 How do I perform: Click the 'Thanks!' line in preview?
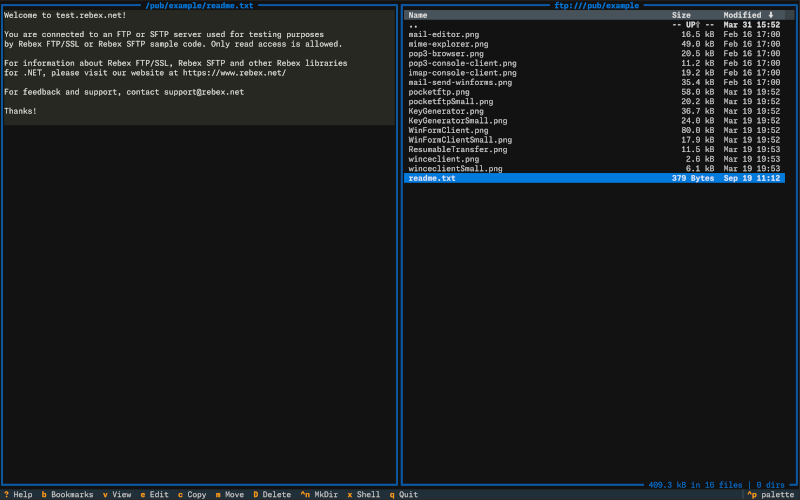coord(20,111)
